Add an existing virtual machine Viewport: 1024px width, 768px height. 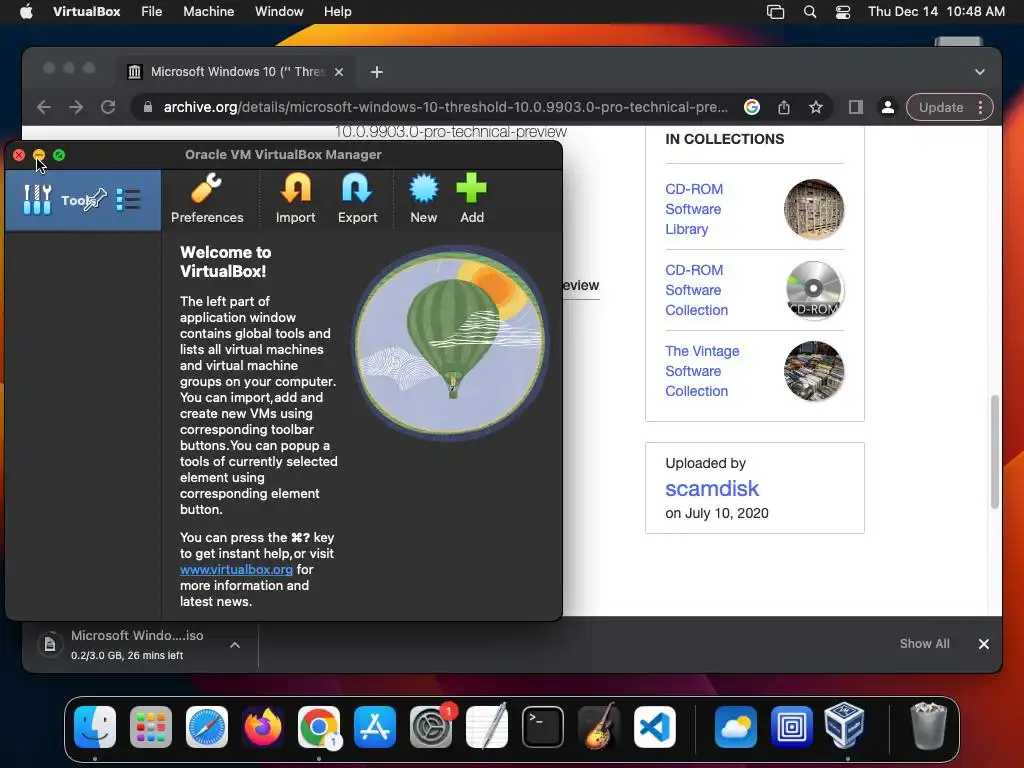pos(472,199)
